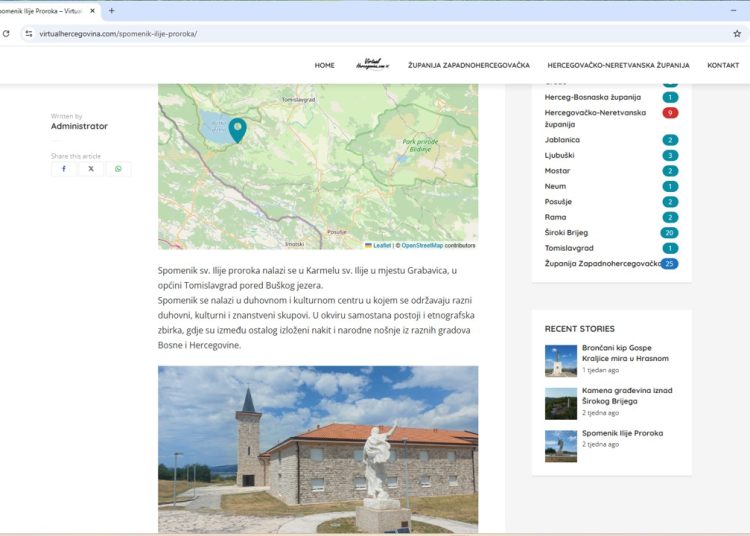Reload the page in browser toolbar
Screen dimensions: 750x536
coord(6,33)
